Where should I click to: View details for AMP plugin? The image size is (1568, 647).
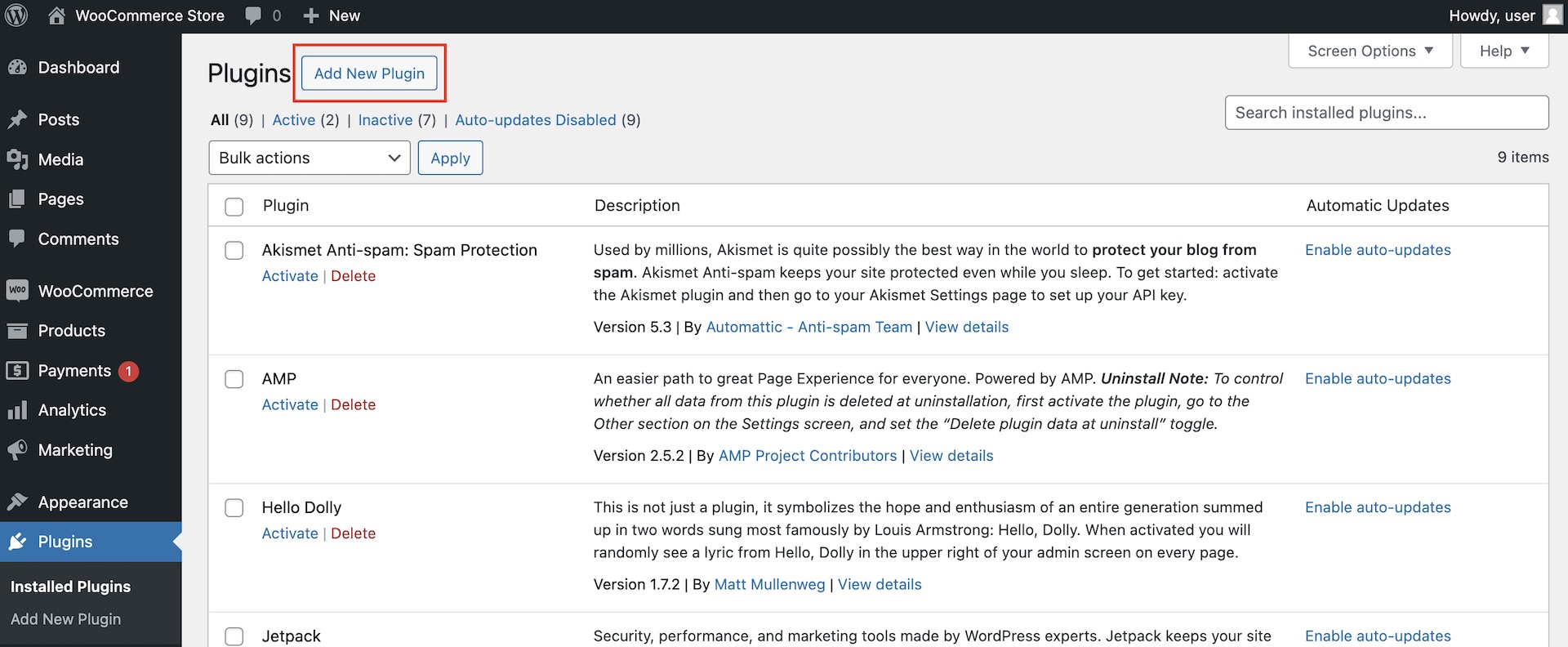tap(951, 456)
